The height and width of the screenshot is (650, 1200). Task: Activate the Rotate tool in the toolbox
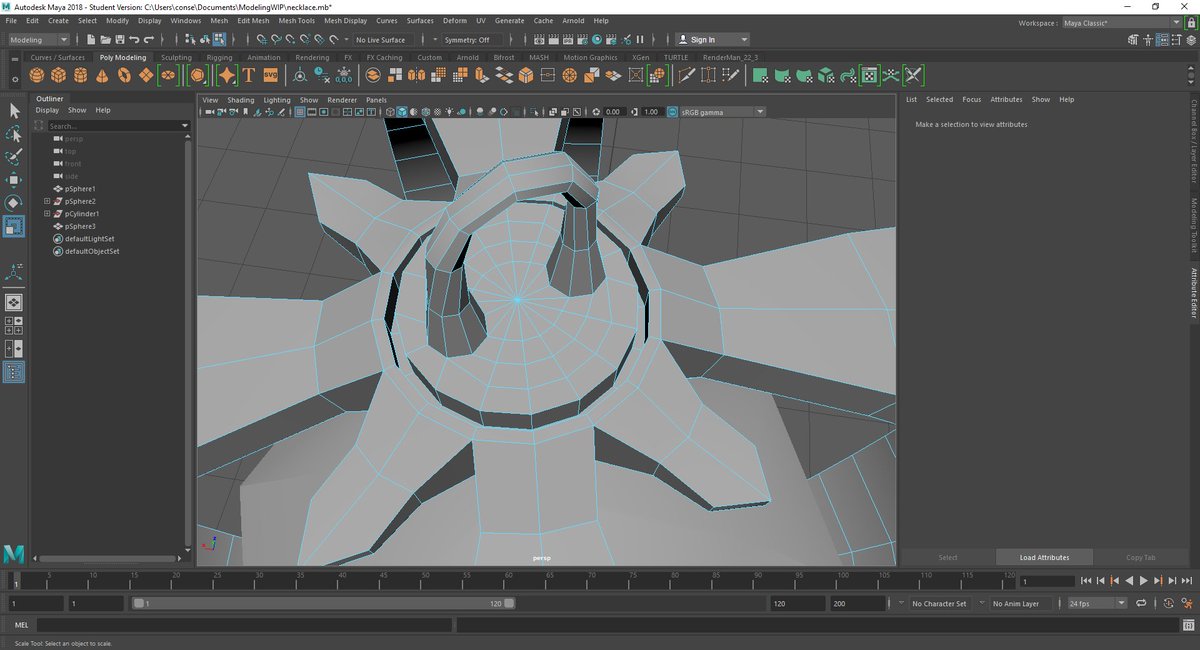(x=14, y=203)
